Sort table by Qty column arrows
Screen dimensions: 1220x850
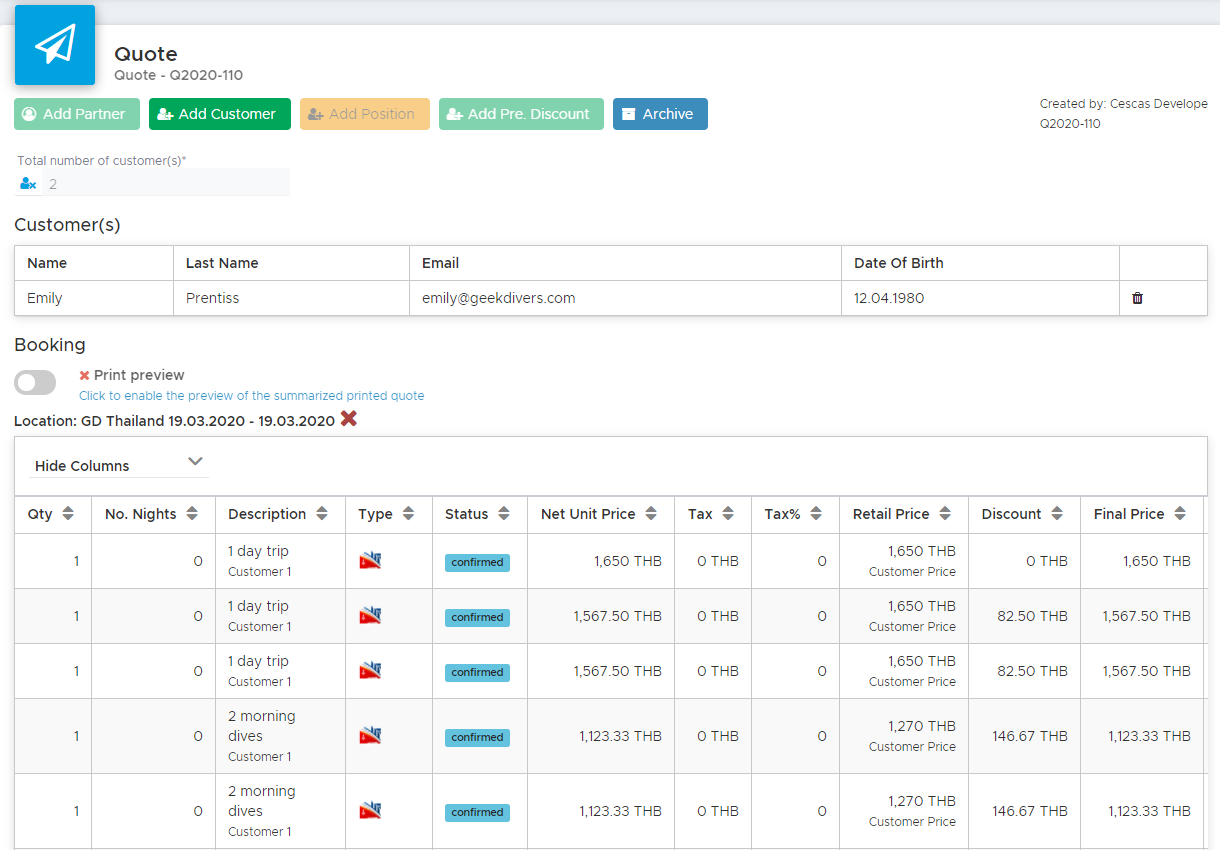click(68, 514)
